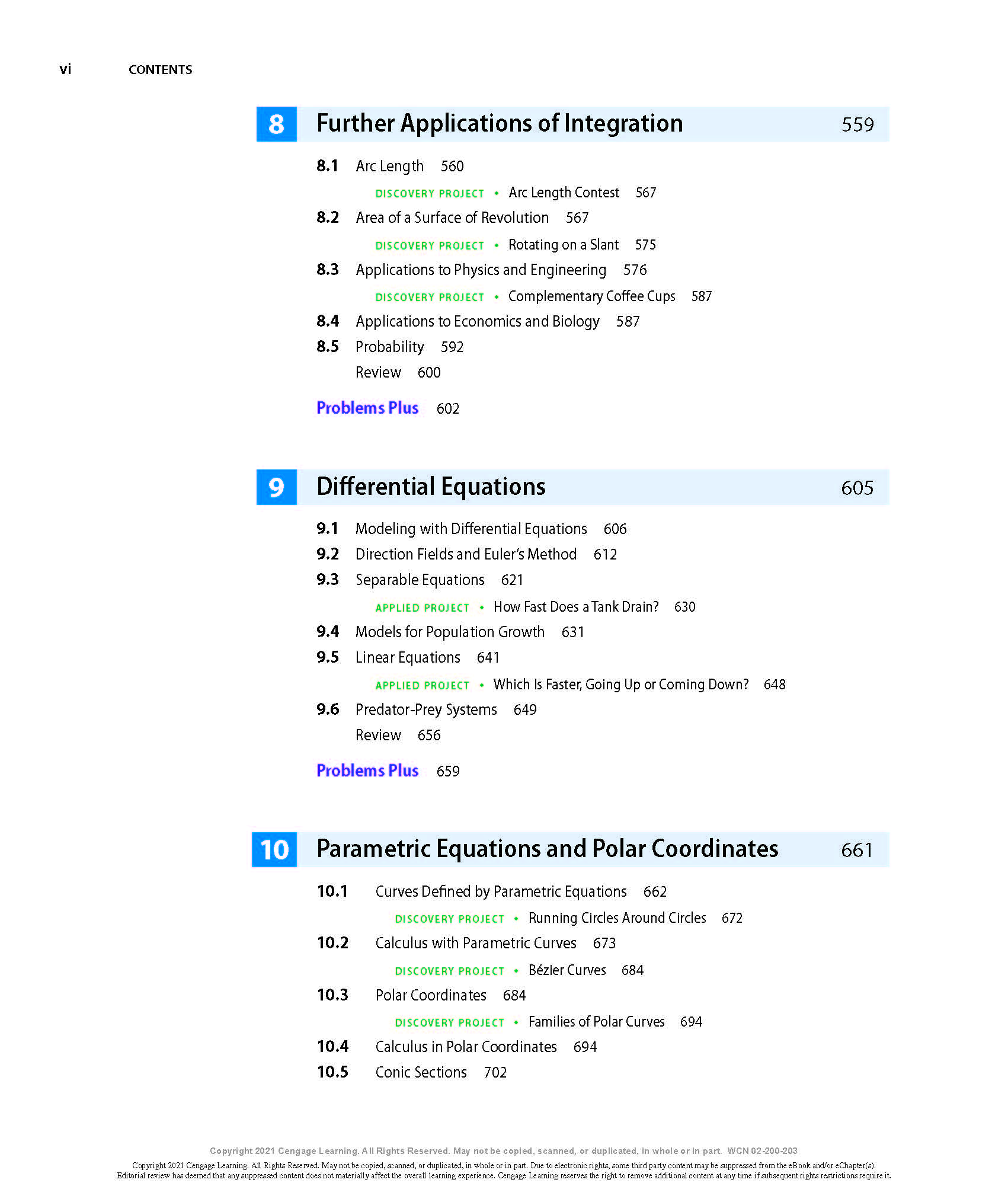1008x1186 pixels.
Task: Open Arc Length Contest discovery project
Action: (x=564, y=193)
